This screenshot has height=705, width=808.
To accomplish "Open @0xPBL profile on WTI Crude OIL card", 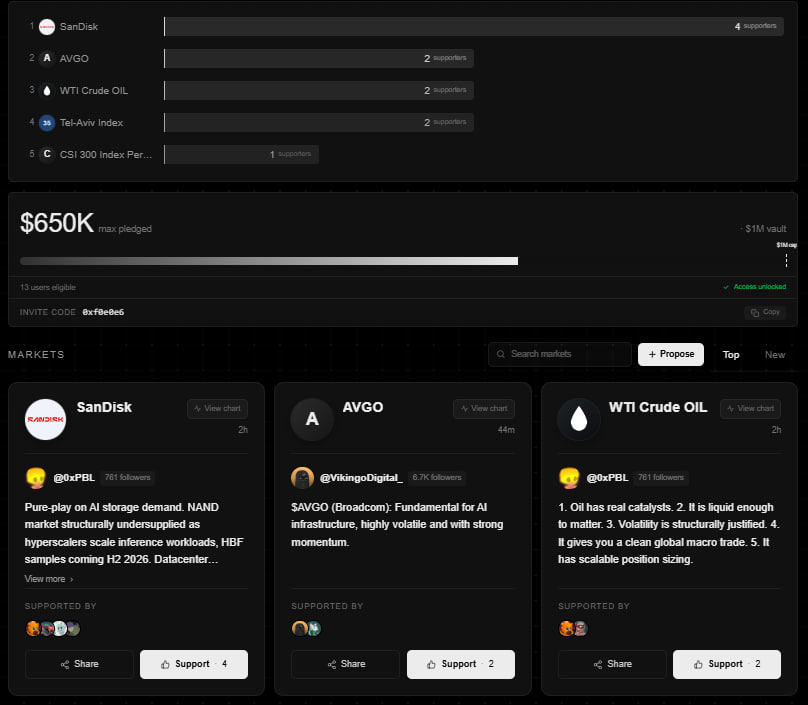I will pos(608,478).
